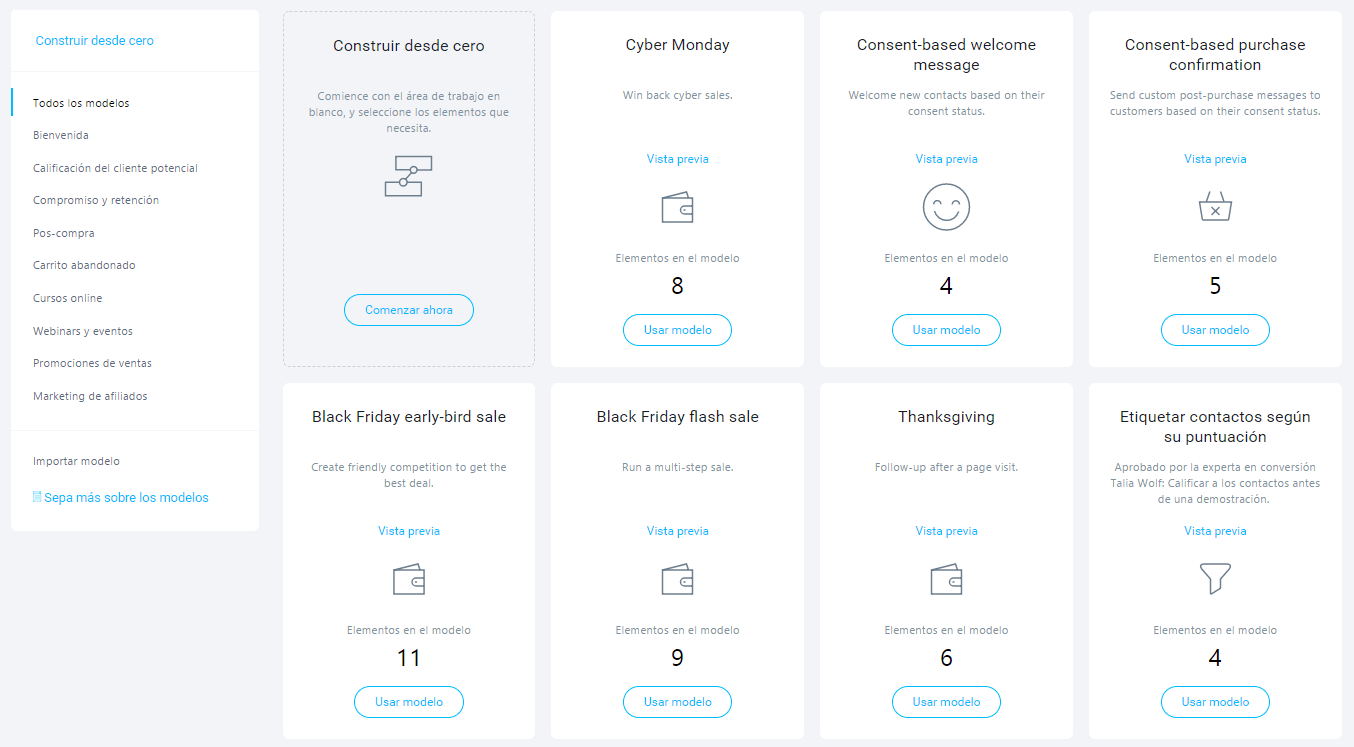
Task: Use the Cyber Monday template
Action: click(677, 330)
